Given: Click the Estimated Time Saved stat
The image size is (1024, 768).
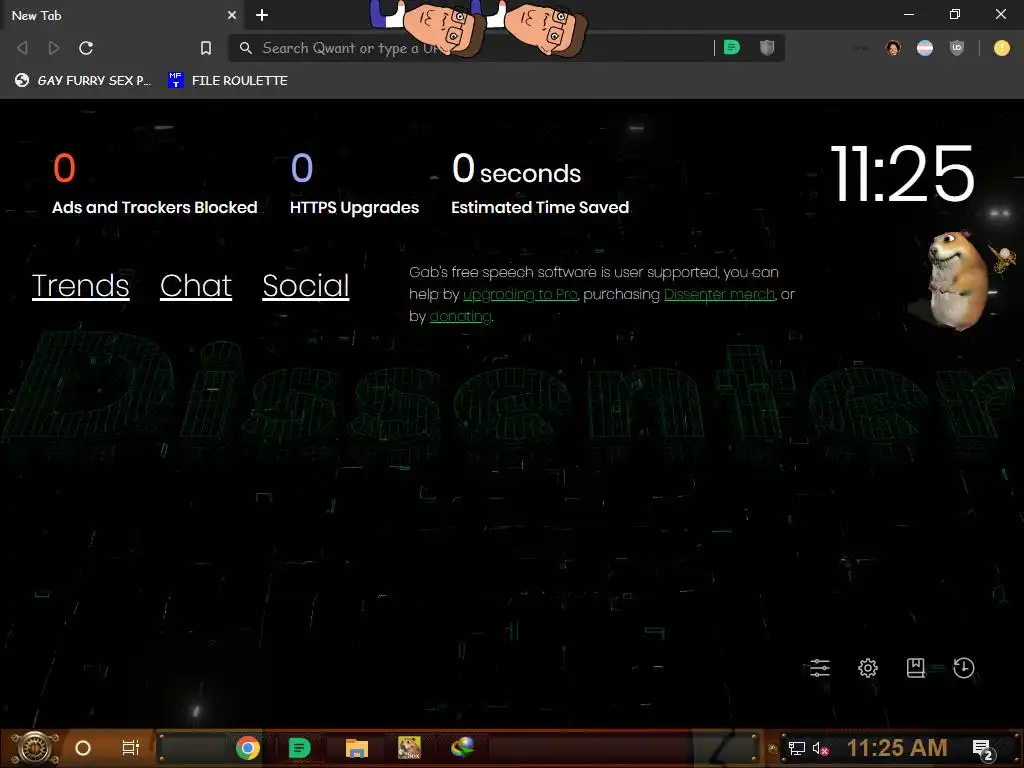Looking at the screenshot, I should (540, 184).
